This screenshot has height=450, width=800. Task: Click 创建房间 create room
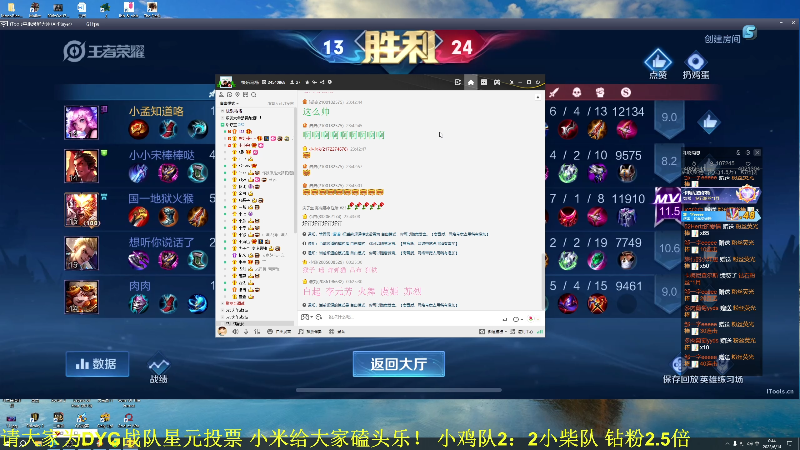coord(722,39)
